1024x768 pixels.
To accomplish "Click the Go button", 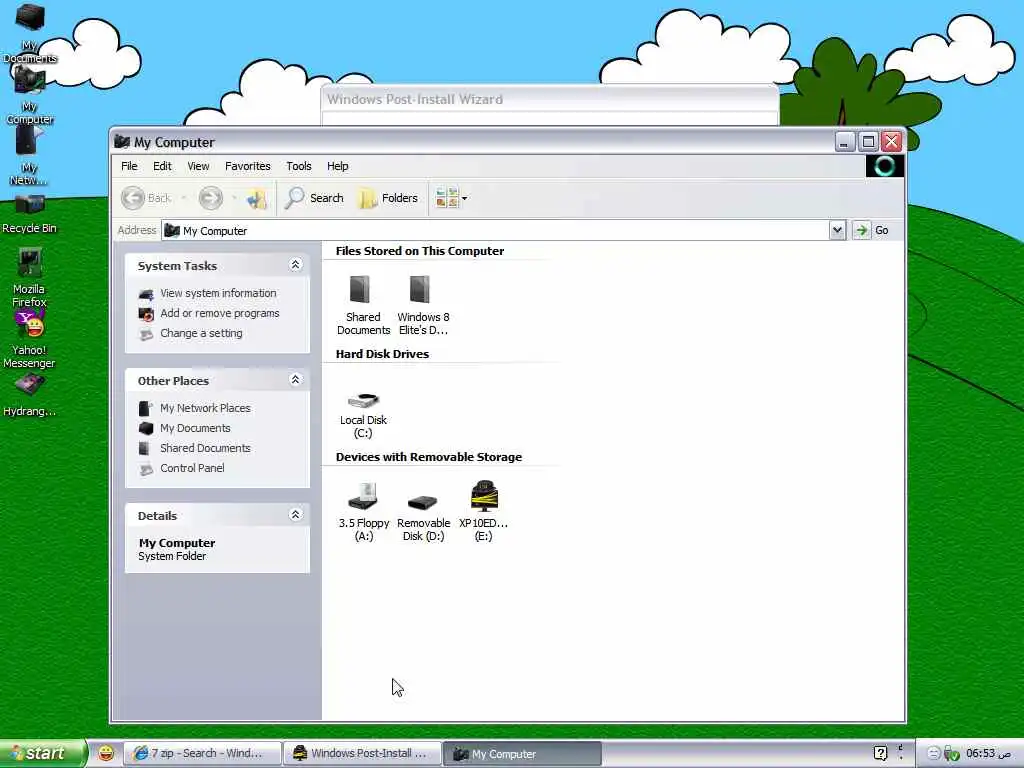I will (872, 230).
